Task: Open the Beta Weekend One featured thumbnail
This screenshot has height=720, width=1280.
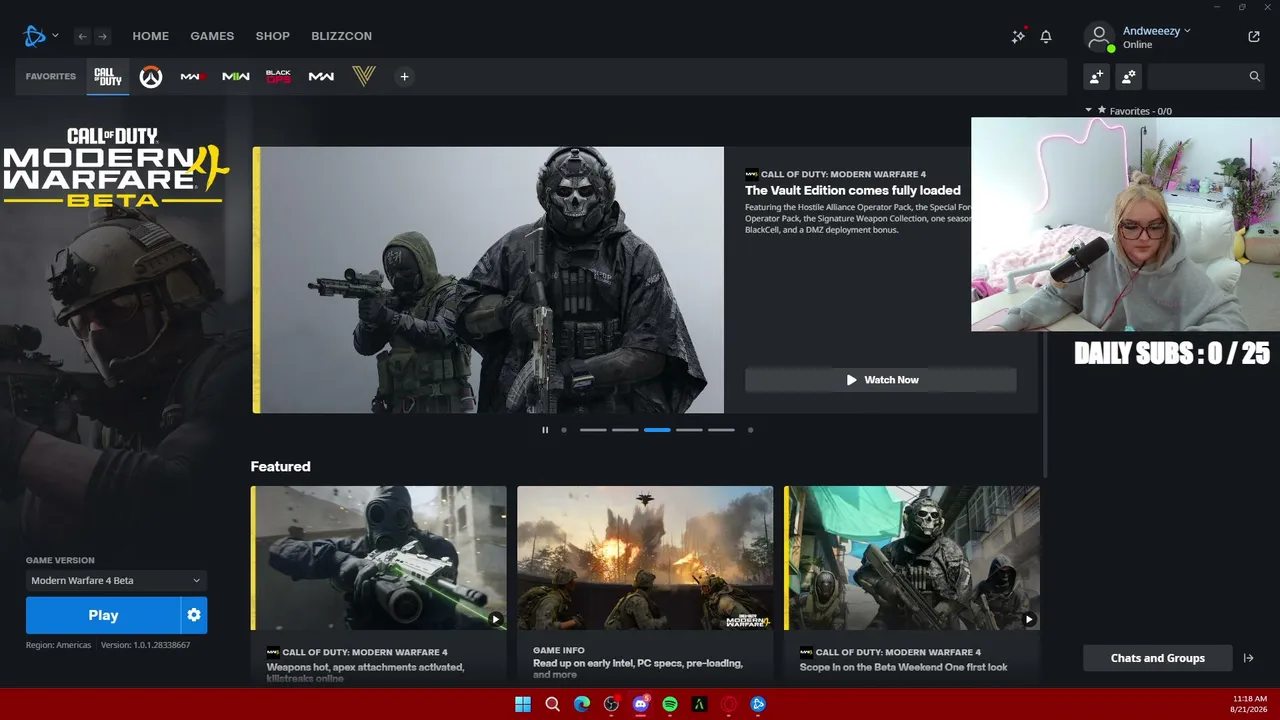Action: click(912, 558)
